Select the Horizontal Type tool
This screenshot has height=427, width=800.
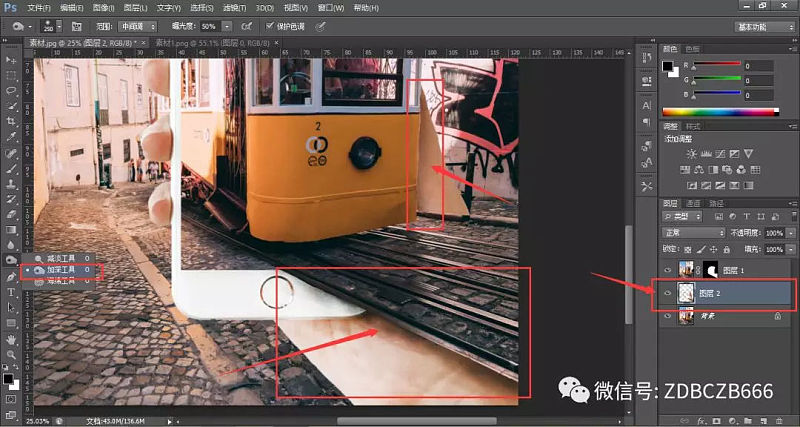(x=10, y=292)
